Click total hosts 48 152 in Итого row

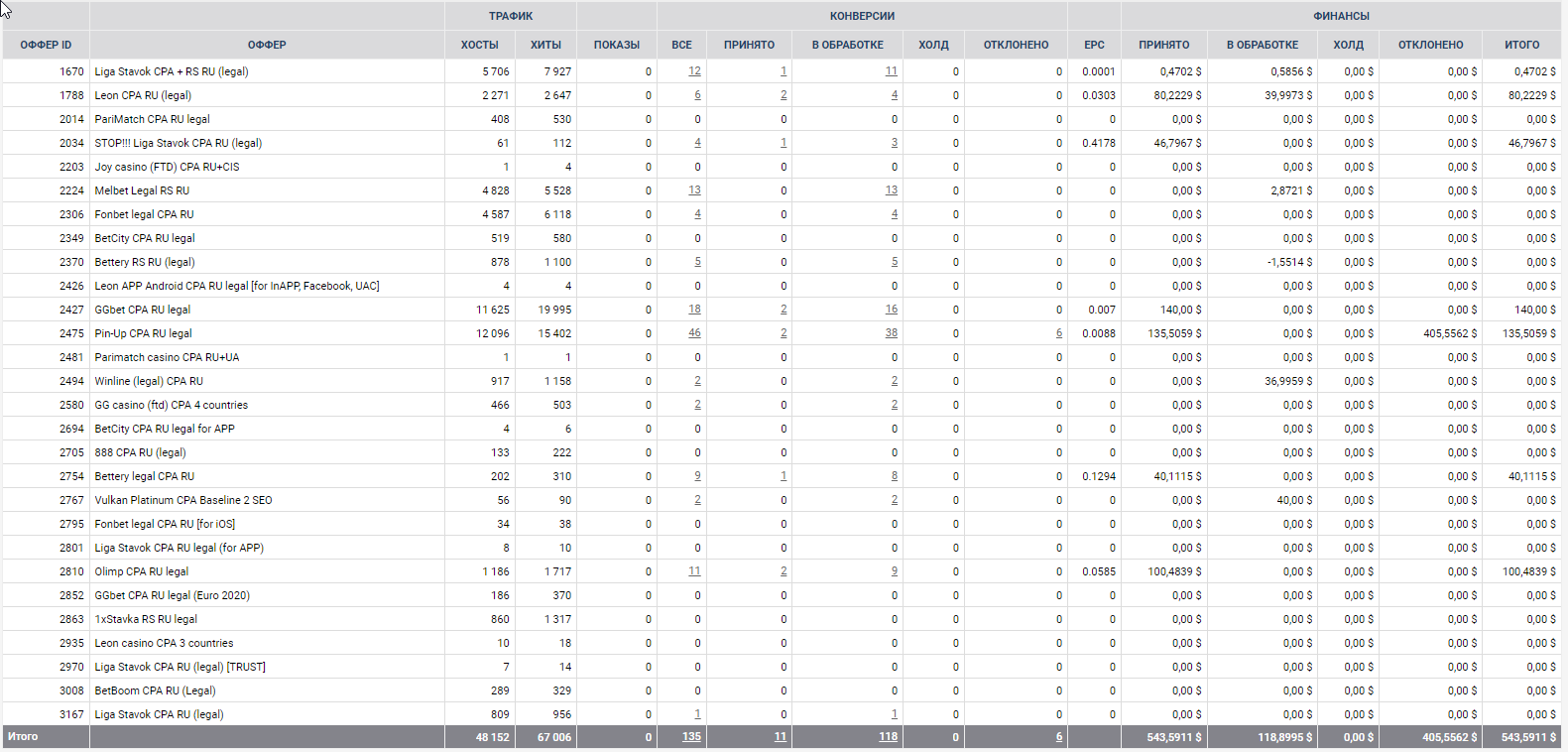point(492,737)
